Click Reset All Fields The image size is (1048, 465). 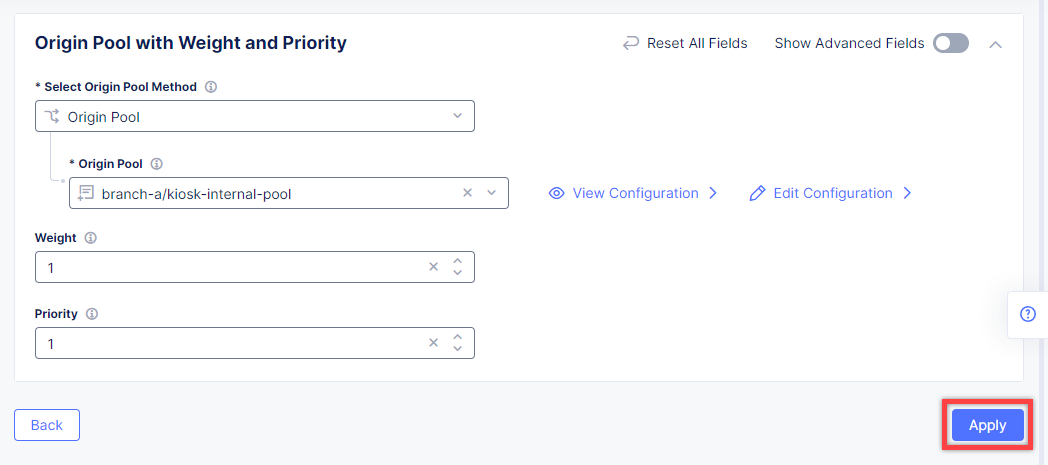pos(685,43)
